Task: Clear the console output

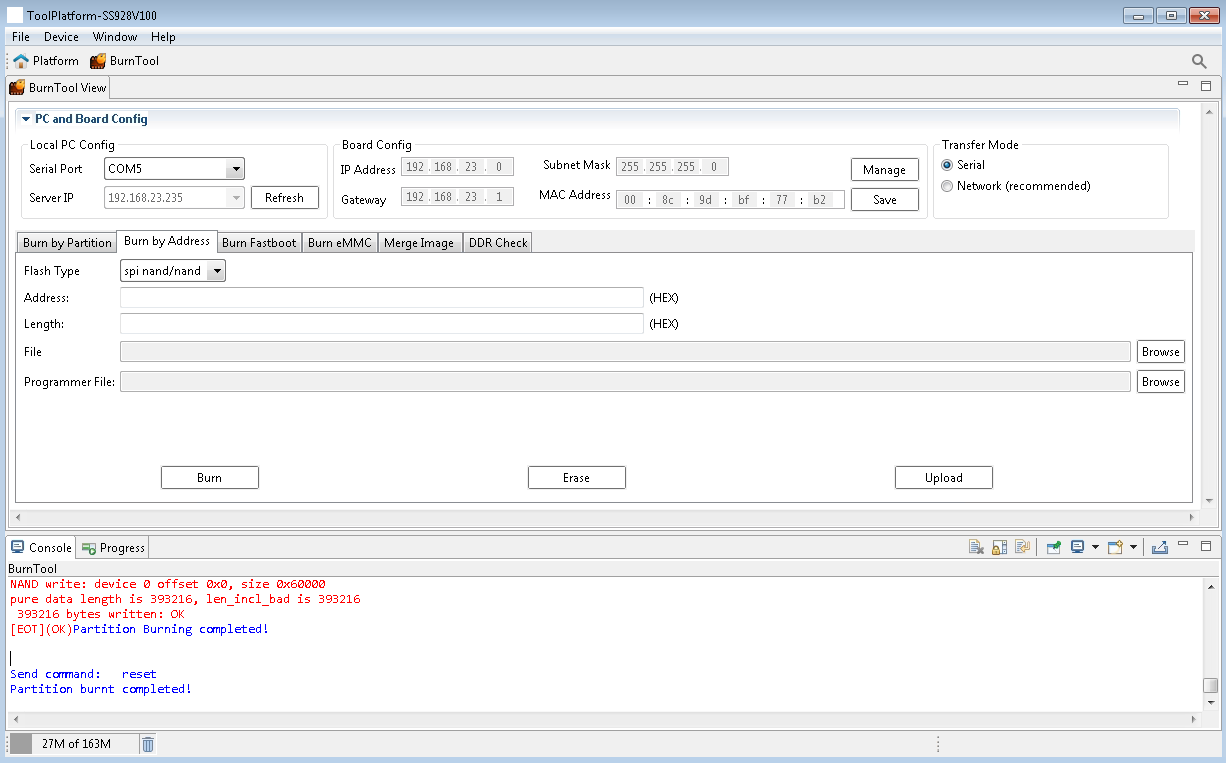Action: tap(977, 547)
